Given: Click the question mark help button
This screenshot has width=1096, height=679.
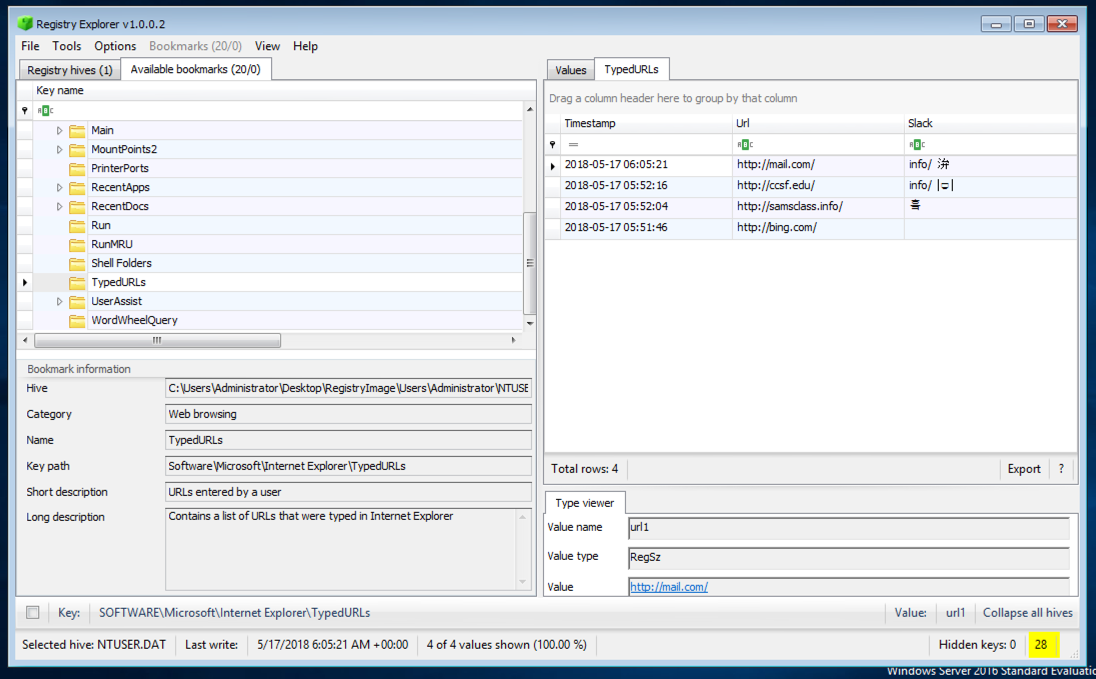Looking at the screenshot, I should coord(1061,469).
